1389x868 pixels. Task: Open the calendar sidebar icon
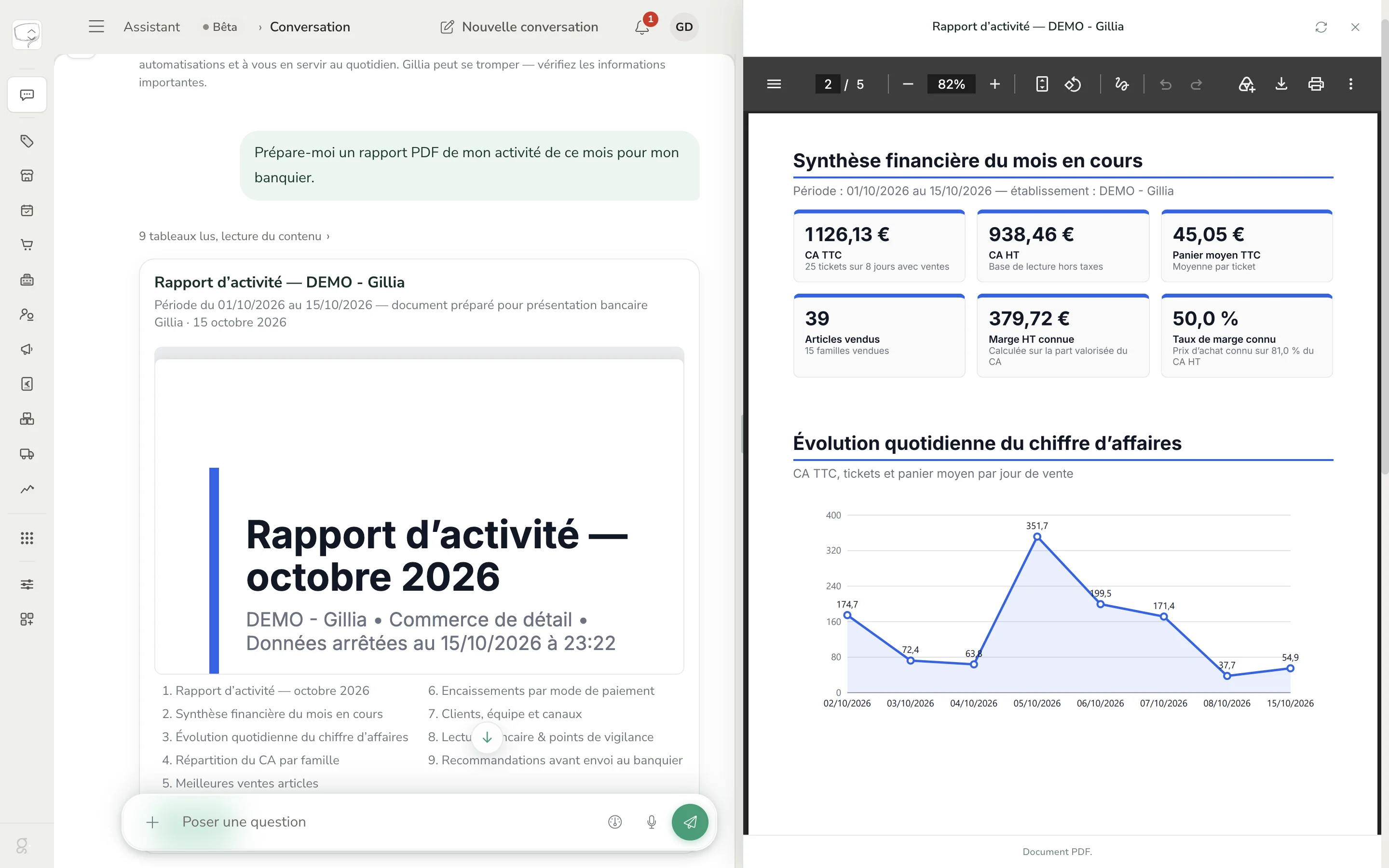click(x=27, y=211)
